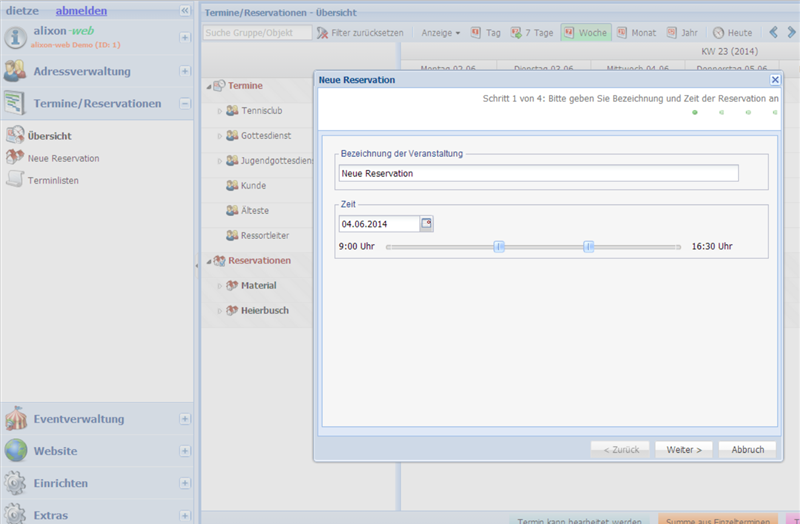This screenshot has height=524, width=800.
Task: Expand the Adressverwaltung section
Action: pos(185,71)
